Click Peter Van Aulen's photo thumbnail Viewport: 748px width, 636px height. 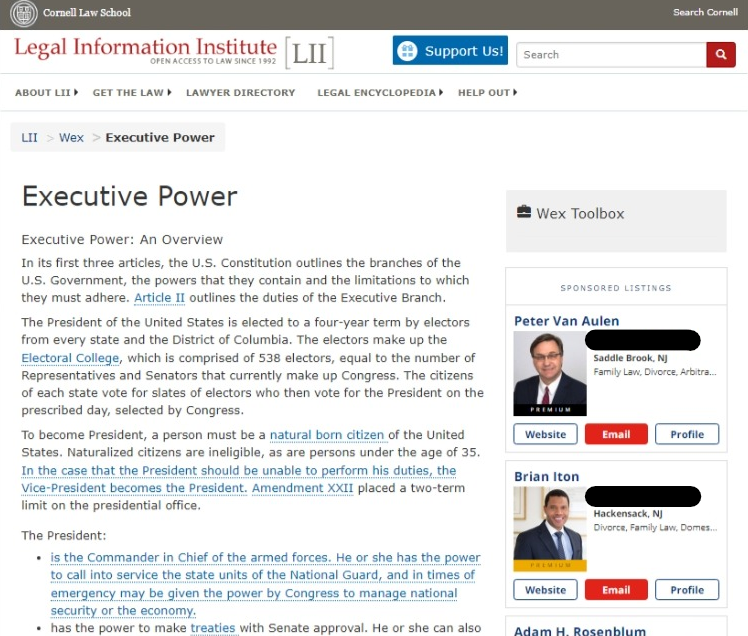[550, 374]
